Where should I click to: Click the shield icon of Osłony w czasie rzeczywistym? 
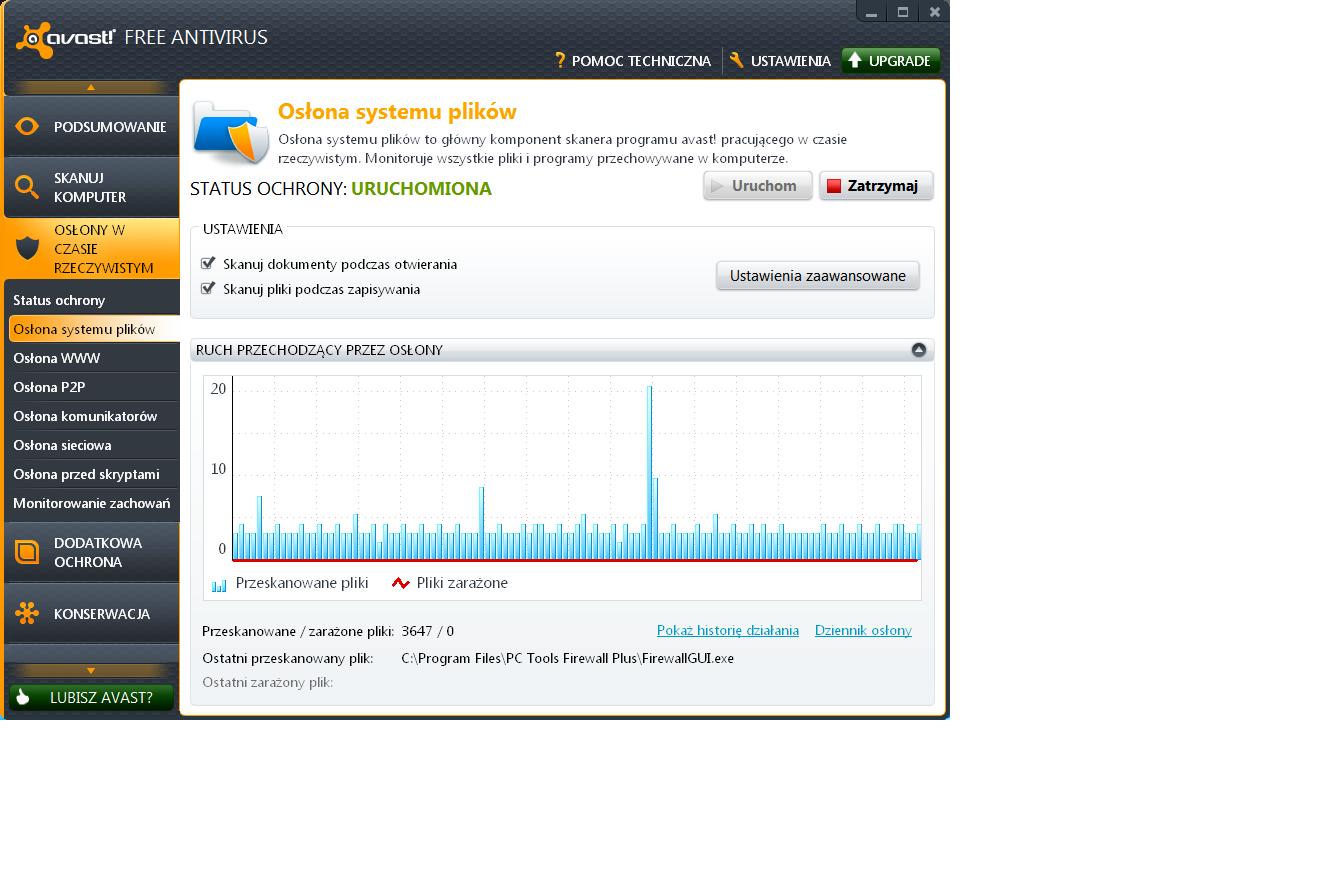click(27, 248)
